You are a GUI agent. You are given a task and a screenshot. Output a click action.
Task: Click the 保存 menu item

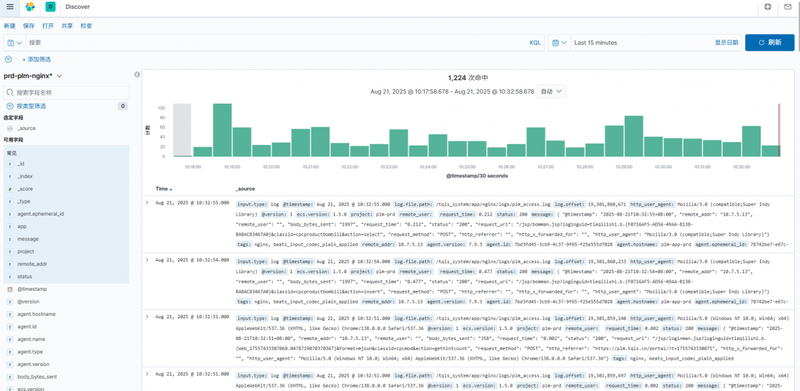click(x=29, y=26)
